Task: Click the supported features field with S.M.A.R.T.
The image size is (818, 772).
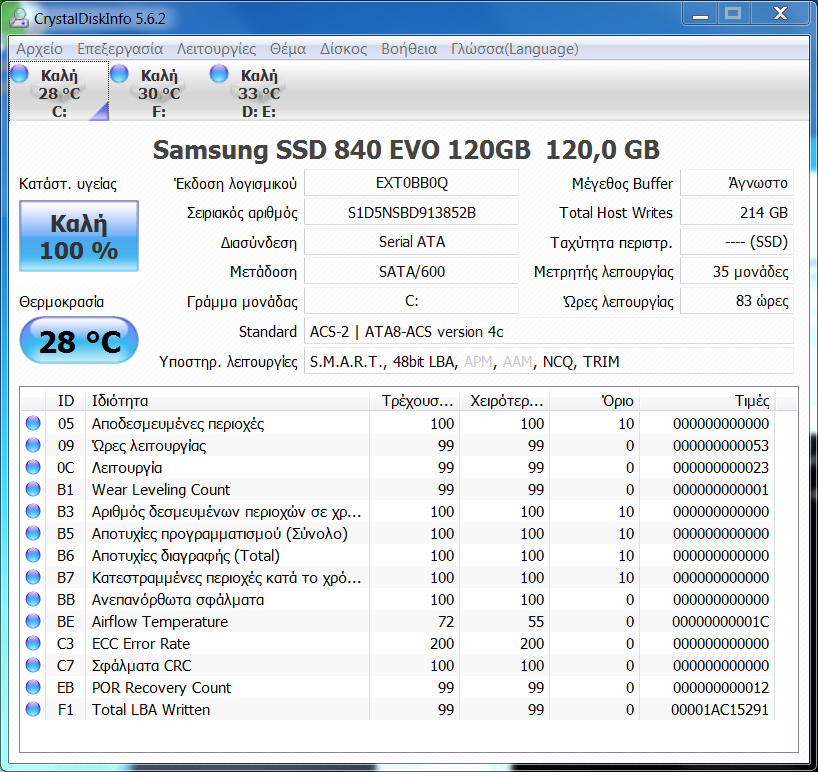Action: (x=549, y=361)
